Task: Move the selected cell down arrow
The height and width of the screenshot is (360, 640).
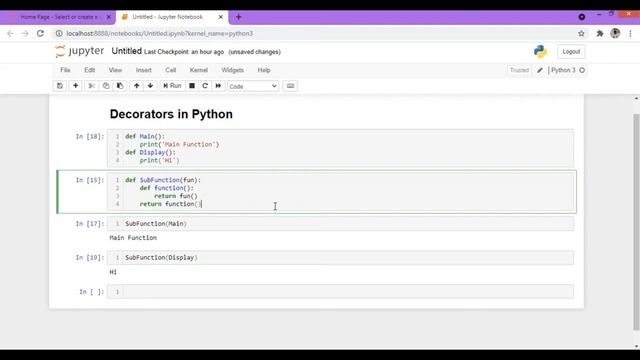Action: pyautogui.click(x=150, y=86)
